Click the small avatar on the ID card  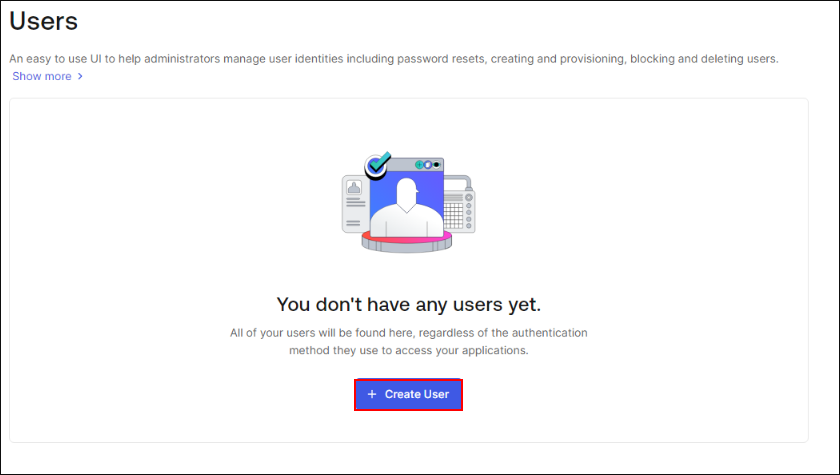tap(354, 188)
